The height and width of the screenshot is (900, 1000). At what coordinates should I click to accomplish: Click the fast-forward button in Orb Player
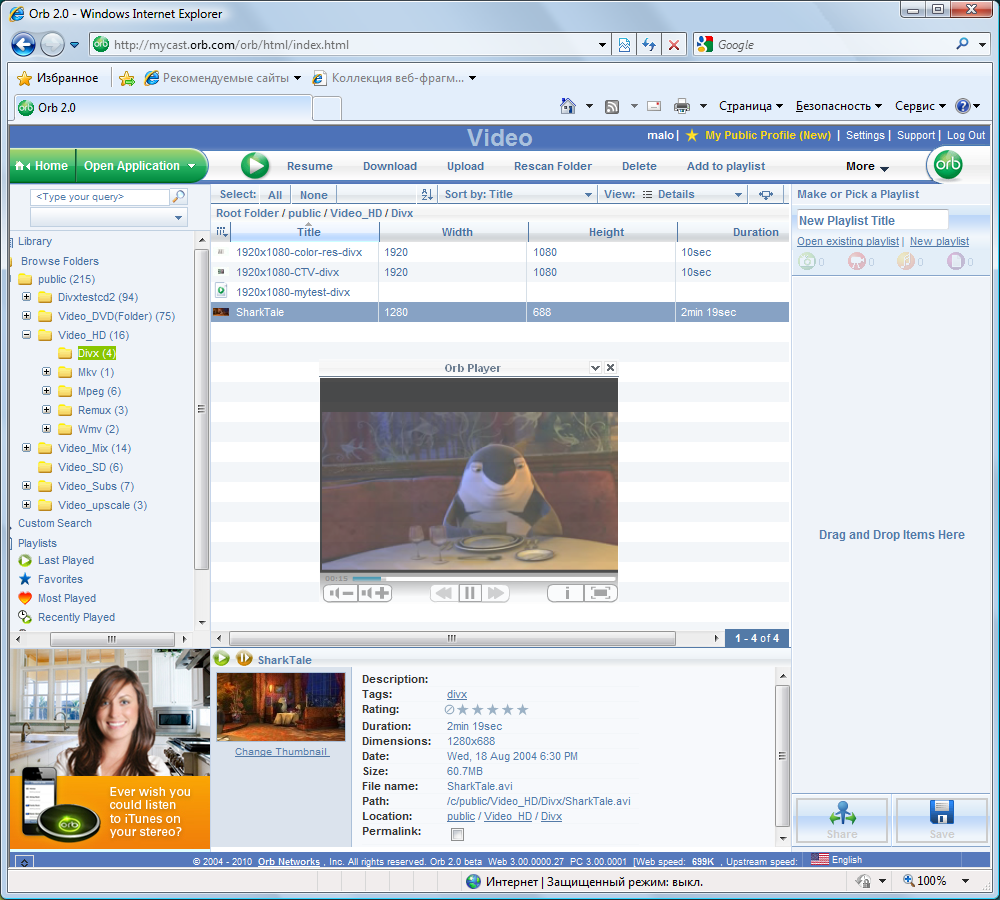coord(496,593)
